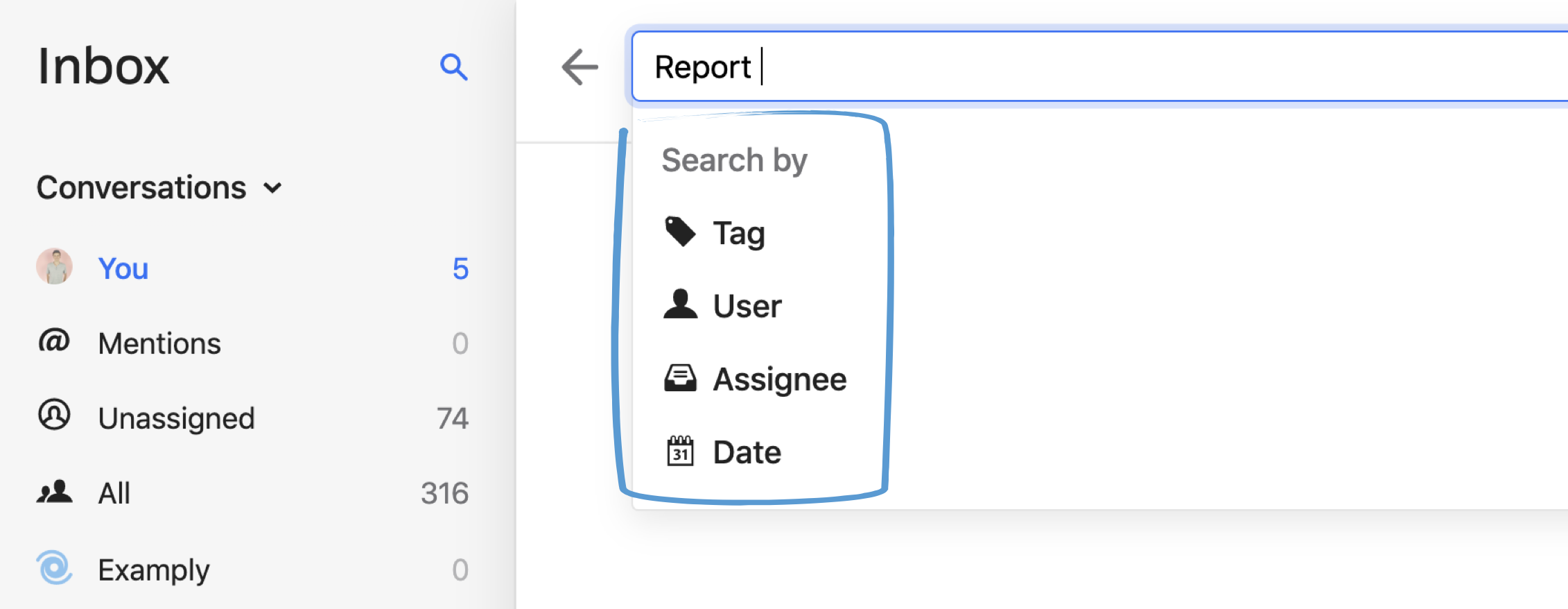Select Assignee search filter option

780,379
